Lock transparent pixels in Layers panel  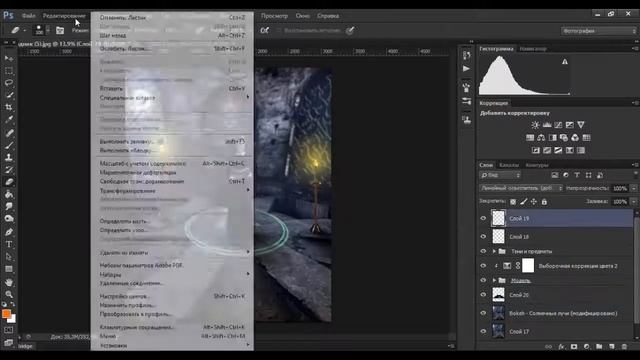click(x=513, y=202)
